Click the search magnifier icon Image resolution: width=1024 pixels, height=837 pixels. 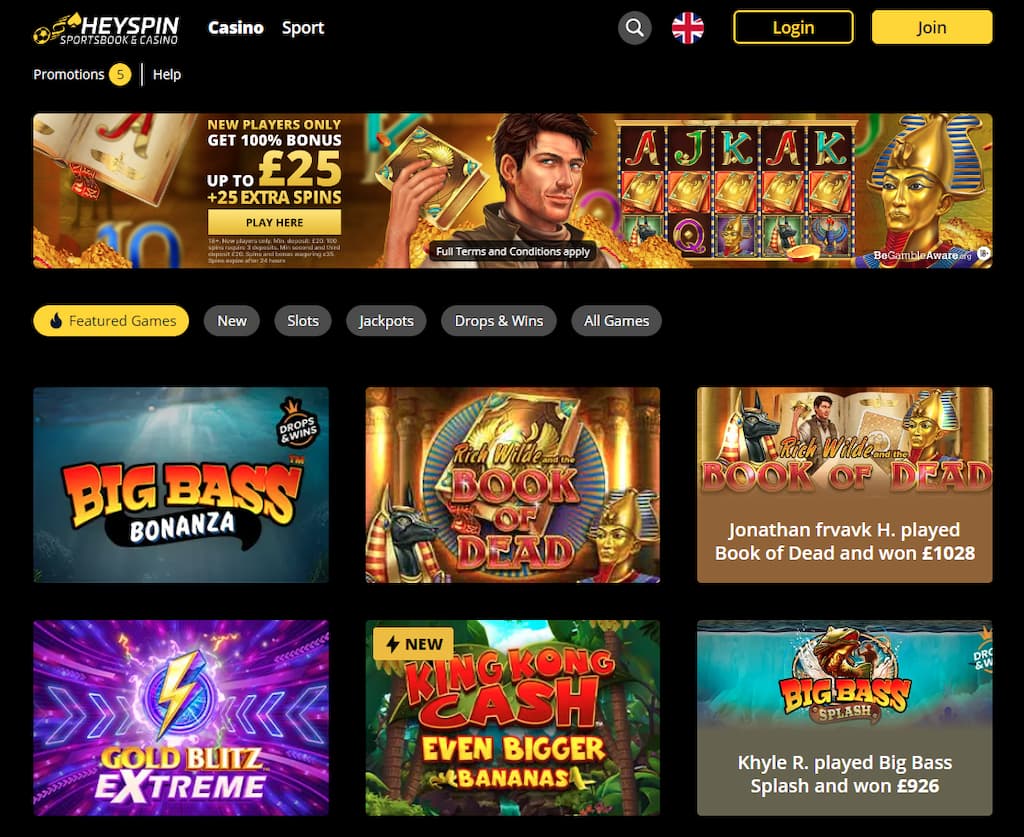tap(634, 28)
